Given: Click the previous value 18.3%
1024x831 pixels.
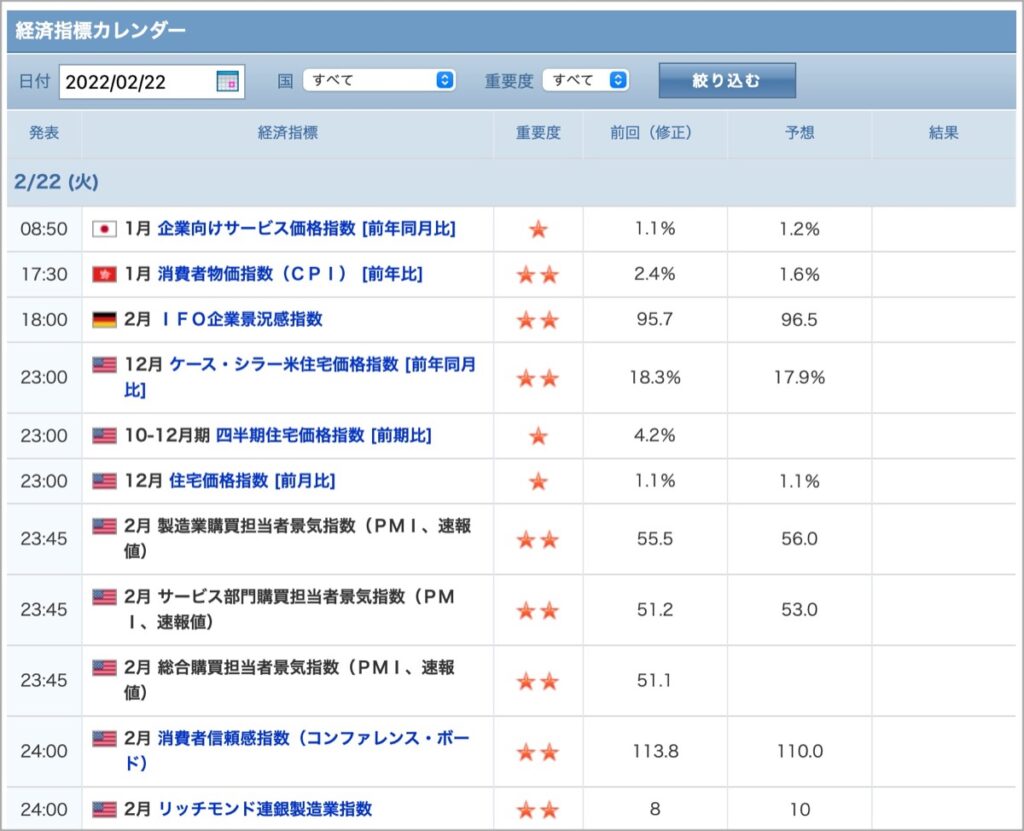Looking at the screenshot, I should (655, 377).
